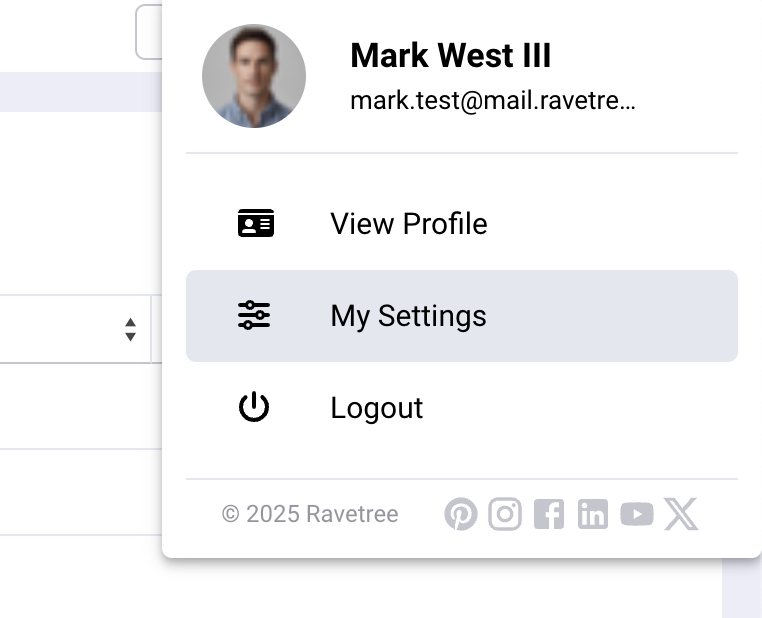Click the lavender table header strip behind menu

click(x=80, y=91)
